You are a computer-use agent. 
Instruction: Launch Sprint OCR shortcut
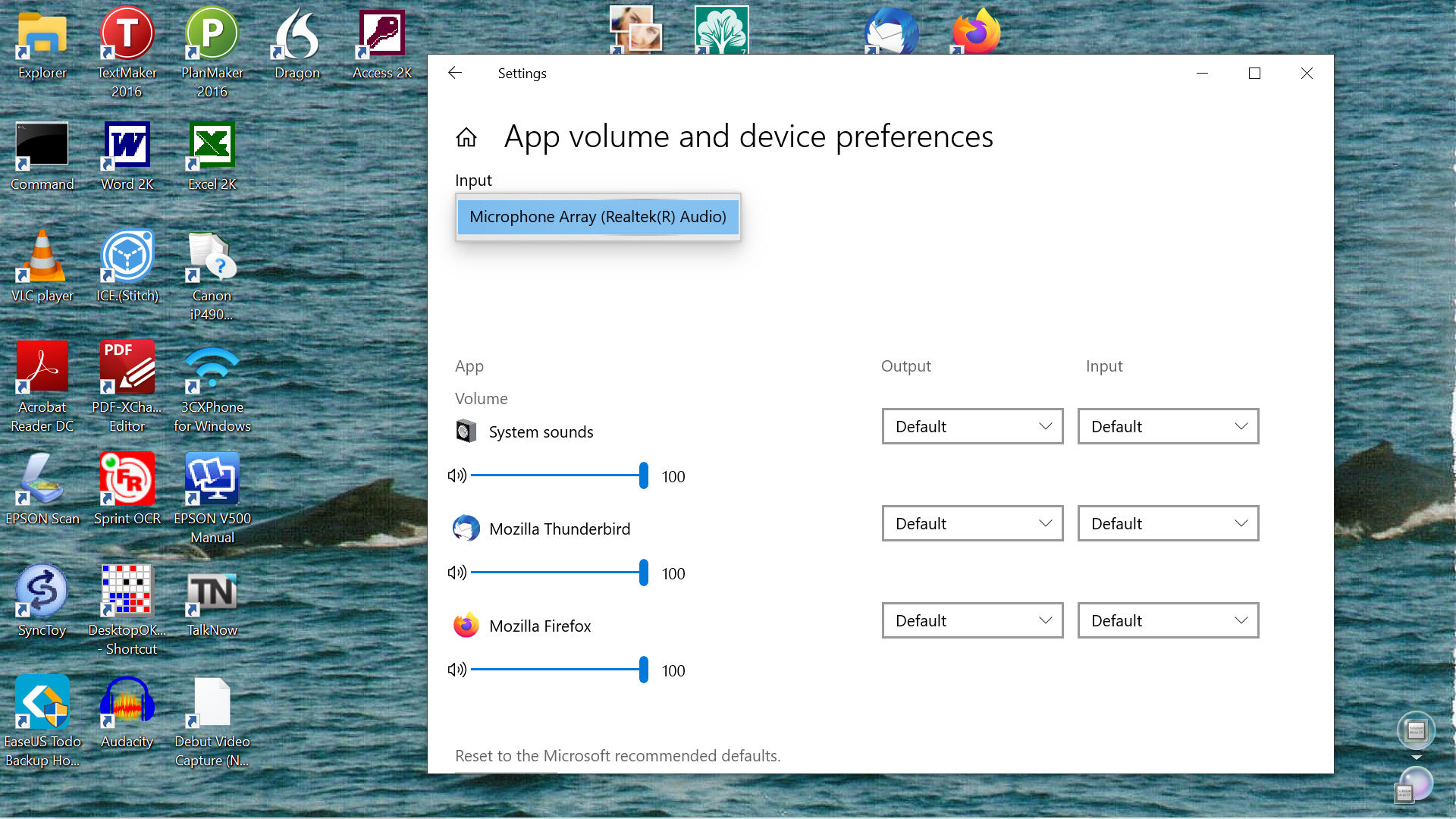click(127, 489)
